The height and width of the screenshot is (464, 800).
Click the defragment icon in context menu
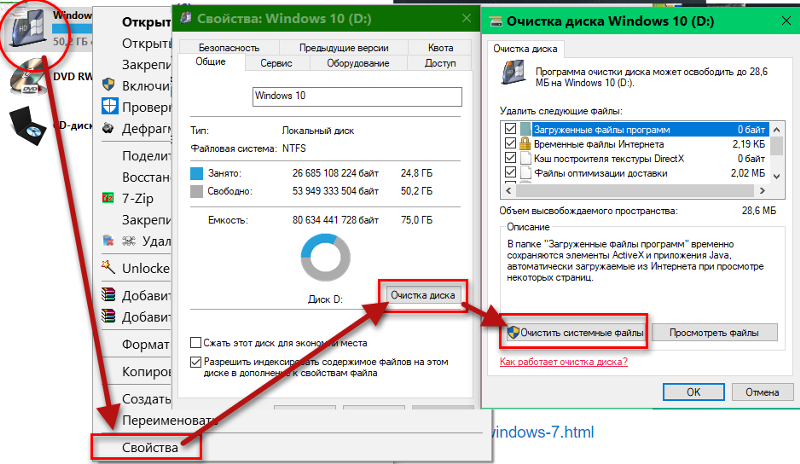coord(108,128)
